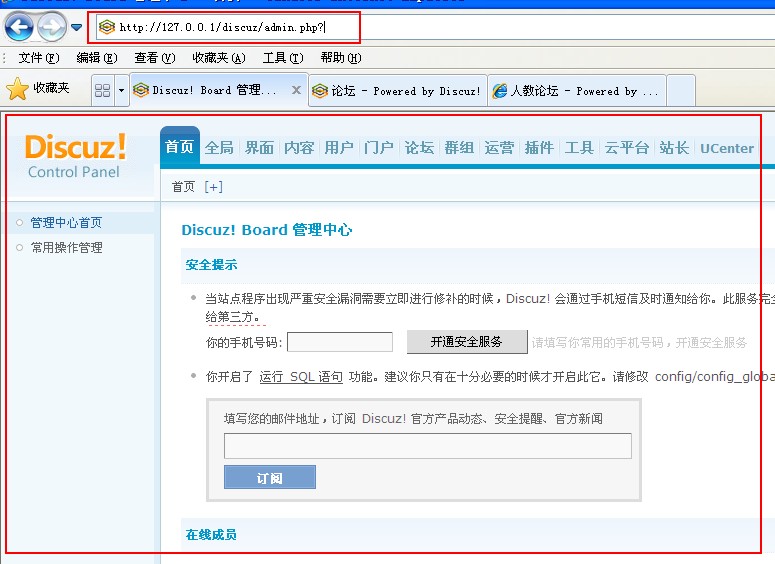Select 界面 in the admin navigation
The image size is (775, 564).
pos(259,148)
